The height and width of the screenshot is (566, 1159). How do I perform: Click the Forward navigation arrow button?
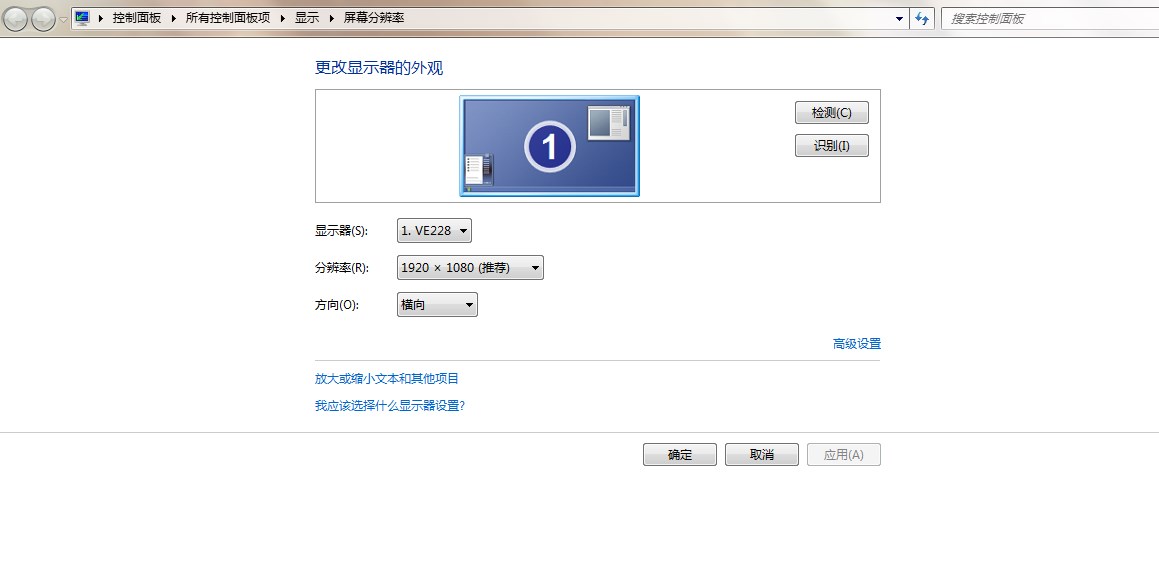[x=43, y=19]
